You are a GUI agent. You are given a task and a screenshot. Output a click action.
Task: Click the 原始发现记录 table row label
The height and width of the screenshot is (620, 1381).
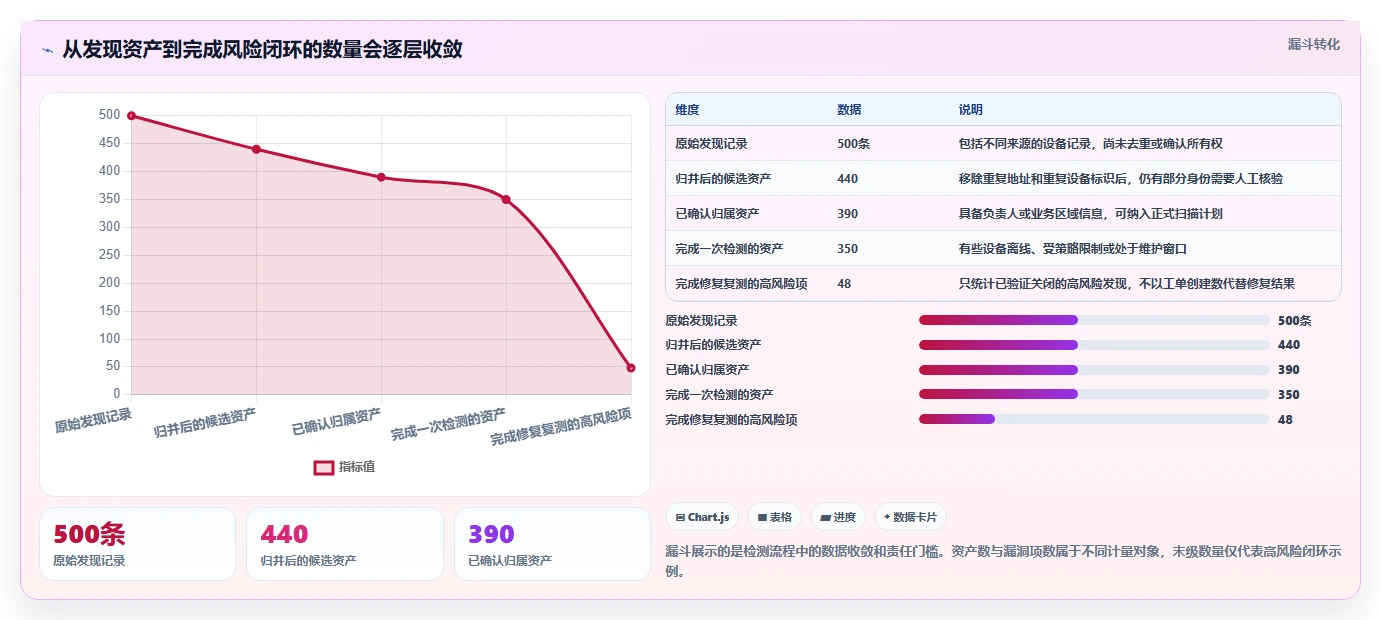pyautogui.click(x=711, y=144)
